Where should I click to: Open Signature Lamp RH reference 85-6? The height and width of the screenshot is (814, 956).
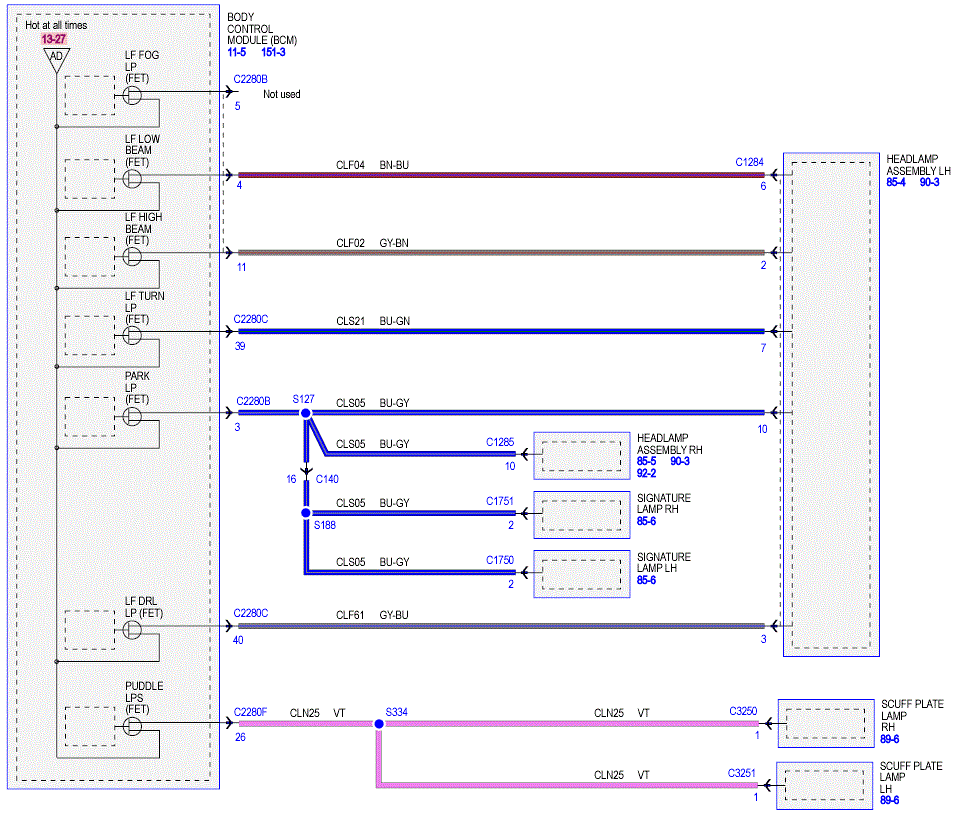pos(646,521)
